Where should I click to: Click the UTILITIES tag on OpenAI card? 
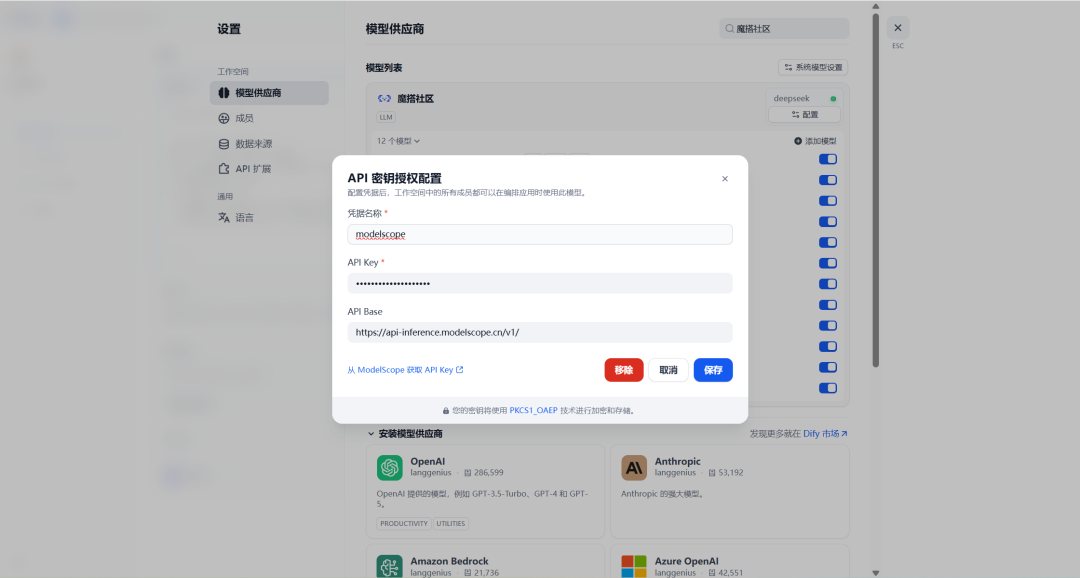(450, 524)
